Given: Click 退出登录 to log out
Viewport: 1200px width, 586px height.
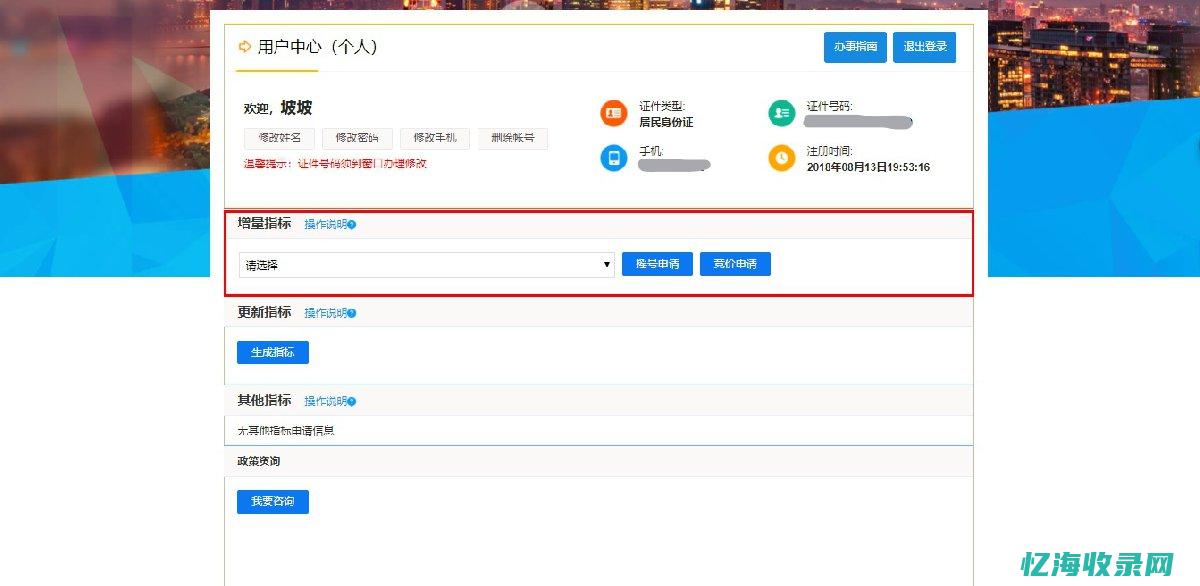Looking at the screenshot, I should [x=924, y=47].
